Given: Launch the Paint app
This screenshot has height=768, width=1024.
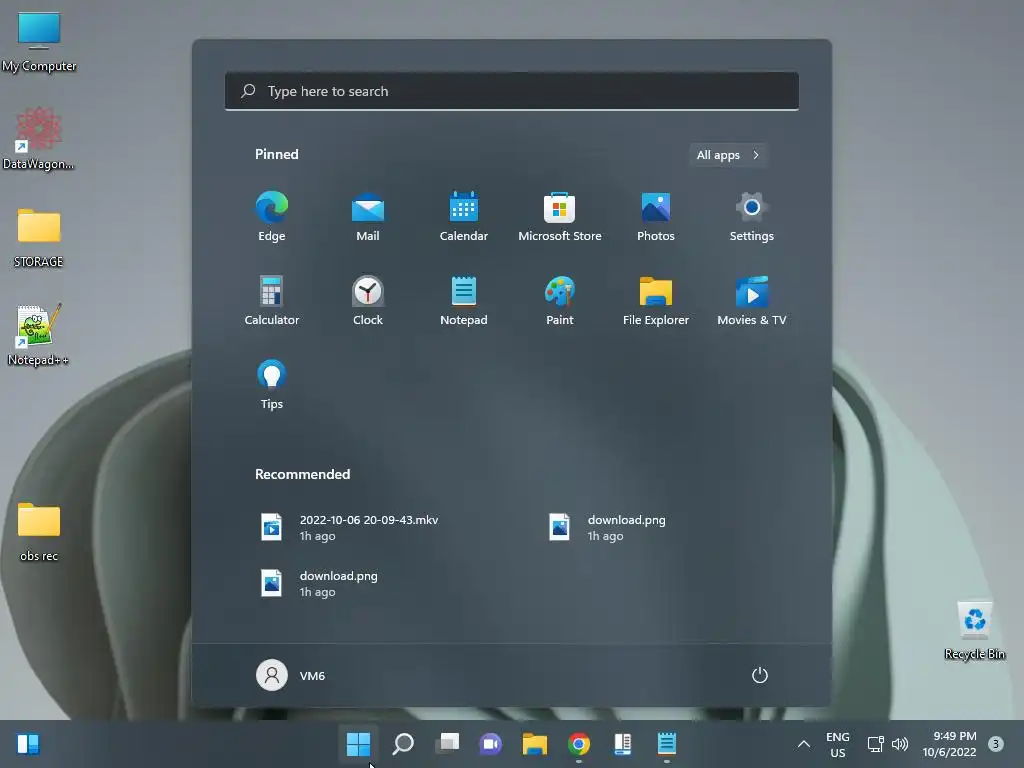Looking at the screenshot, I should (560, 300).
